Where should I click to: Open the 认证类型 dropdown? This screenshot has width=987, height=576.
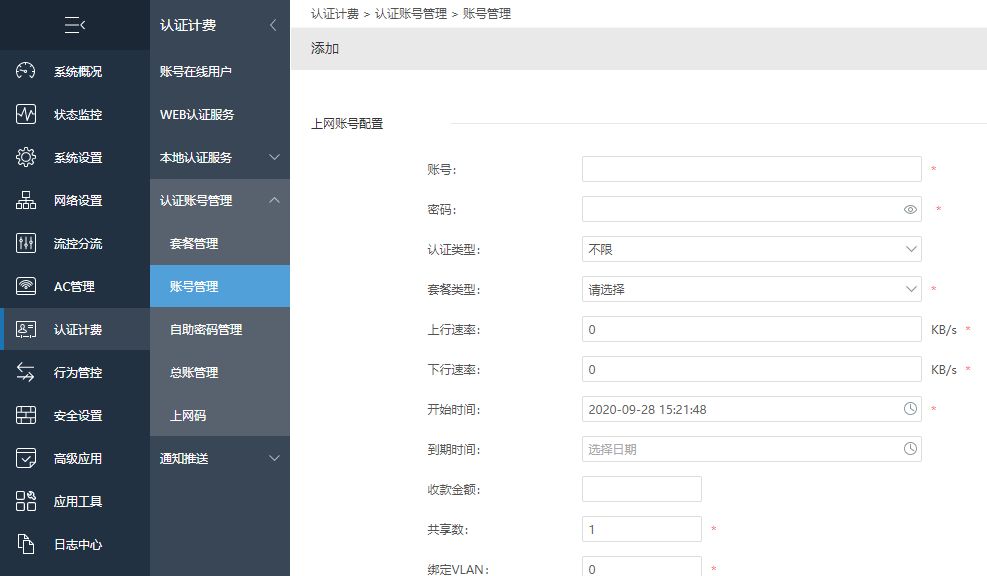coord(751,249)
